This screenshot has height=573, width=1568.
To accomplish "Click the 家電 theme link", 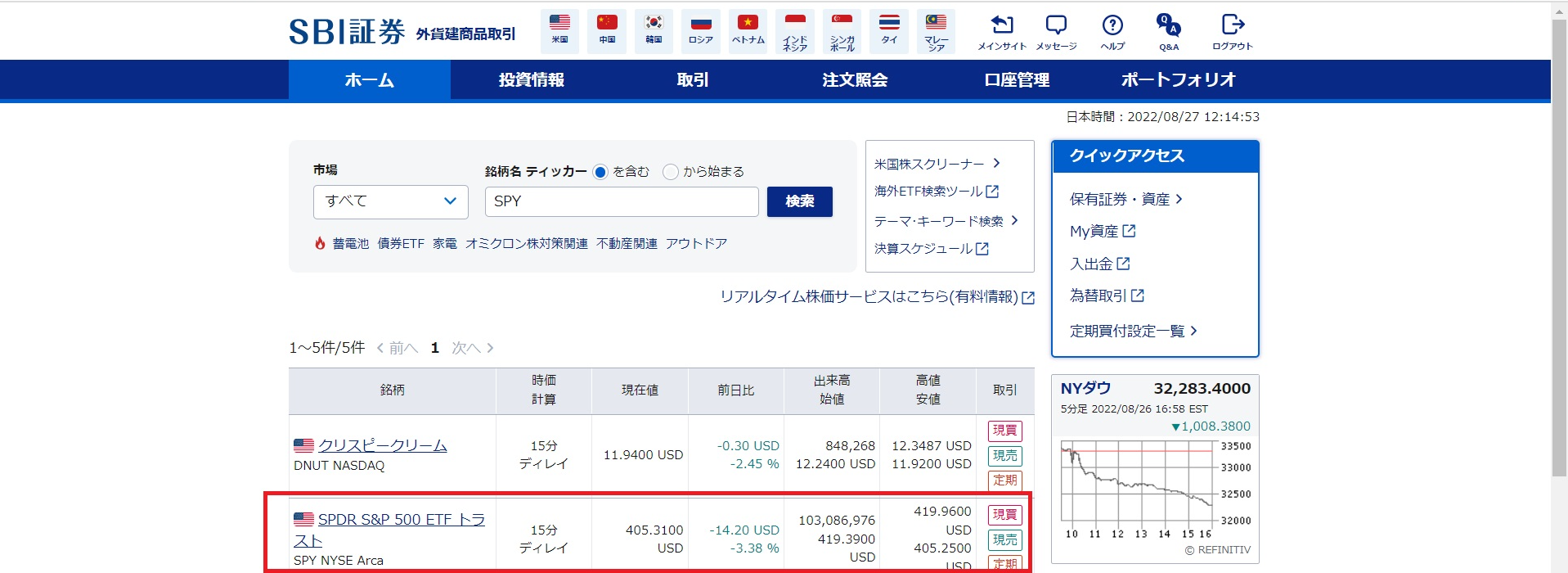I will click(x=445, y=244).
